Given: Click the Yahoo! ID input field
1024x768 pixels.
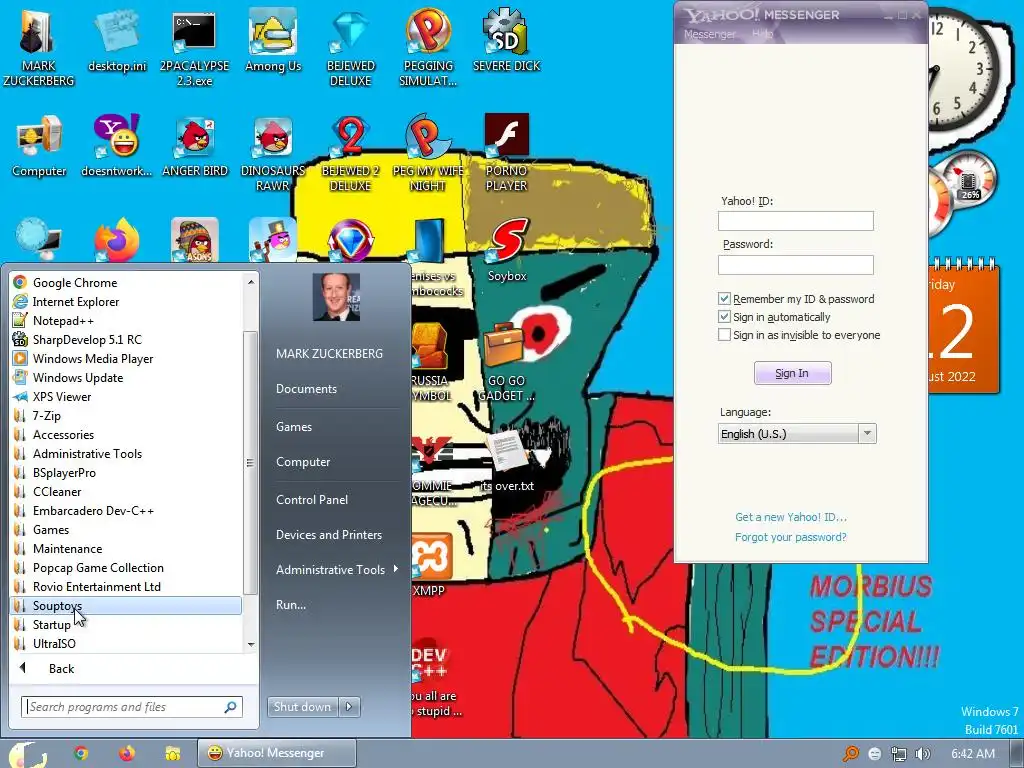Looking at the screenshot, I should (795, 221).
